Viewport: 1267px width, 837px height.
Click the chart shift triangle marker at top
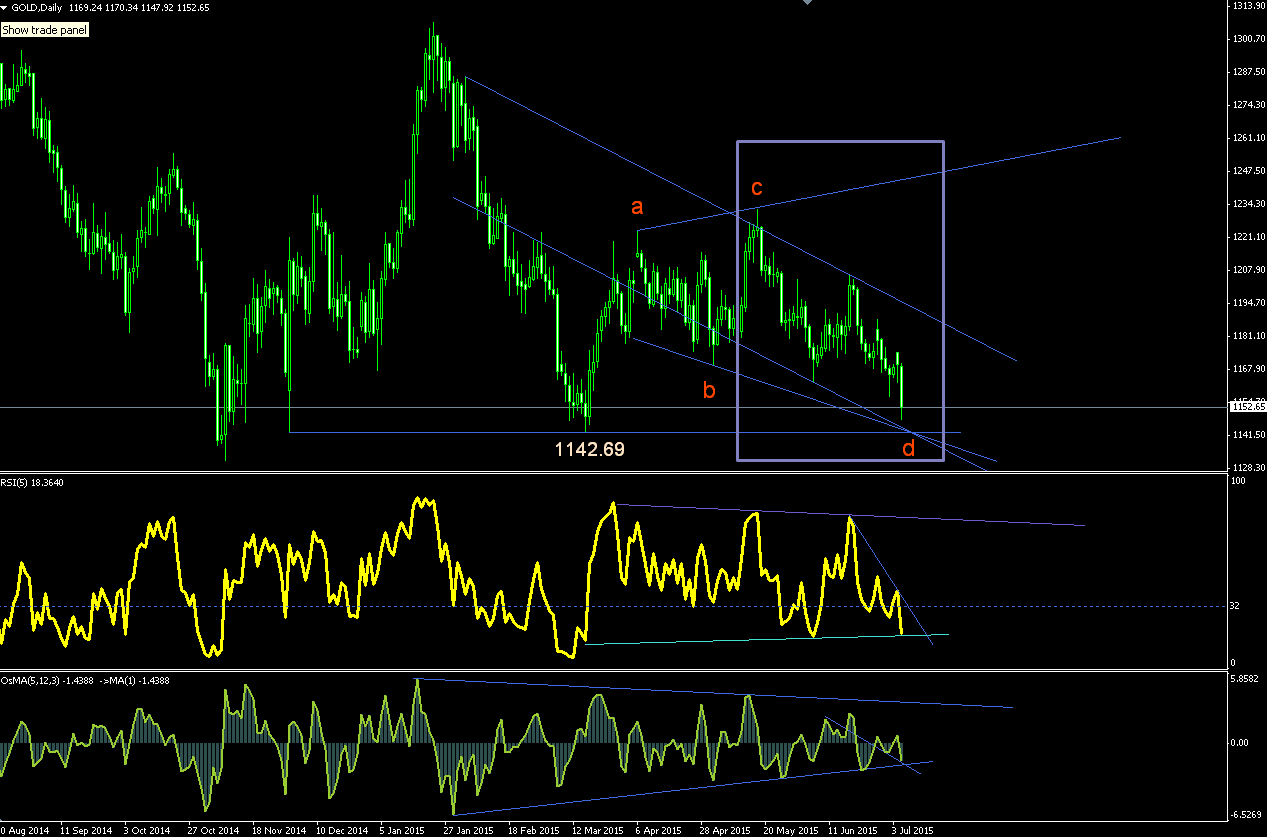coord(809,4)
